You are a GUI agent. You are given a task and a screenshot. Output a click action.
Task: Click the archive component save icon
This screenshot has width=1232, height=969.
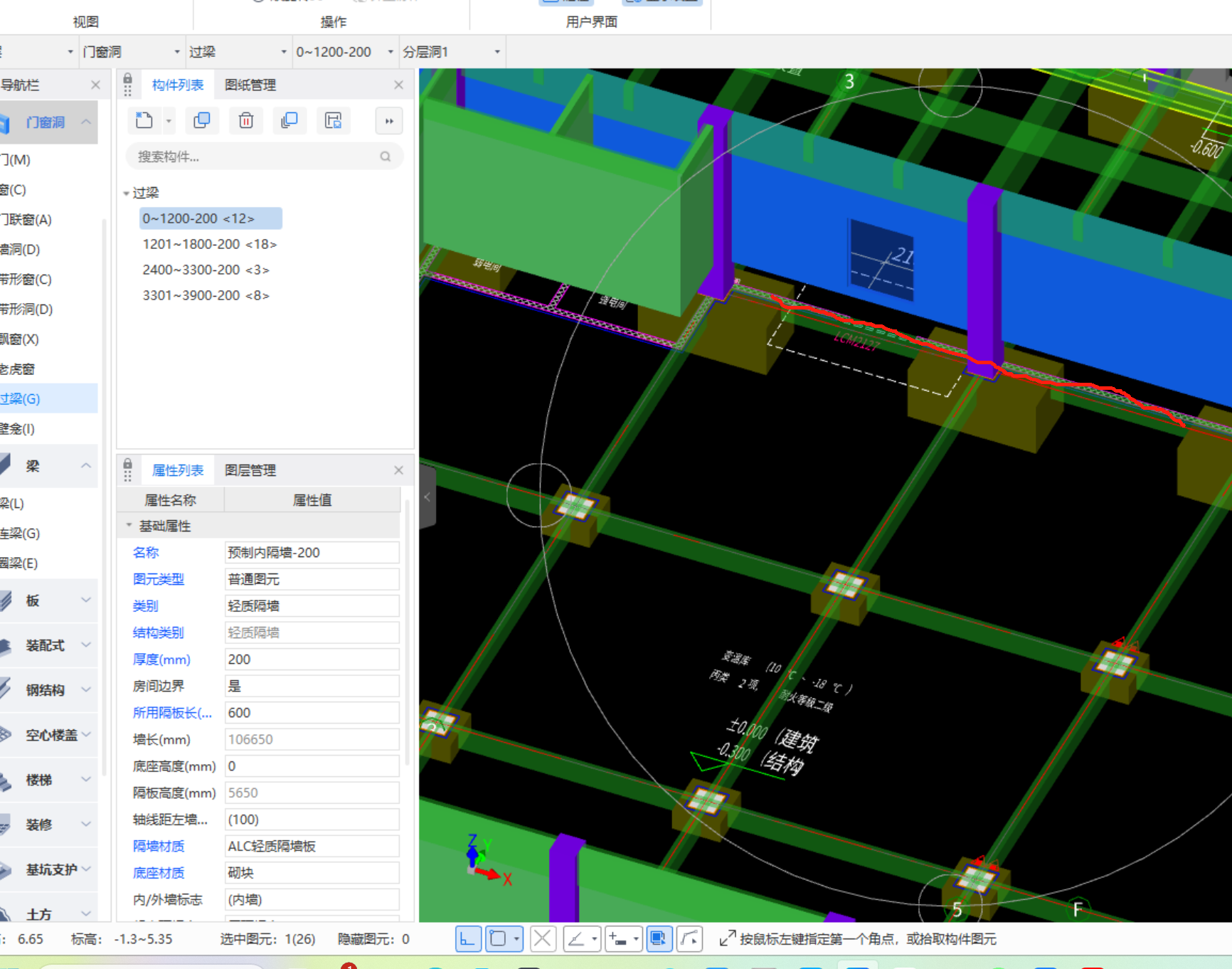tap(333, 121)
